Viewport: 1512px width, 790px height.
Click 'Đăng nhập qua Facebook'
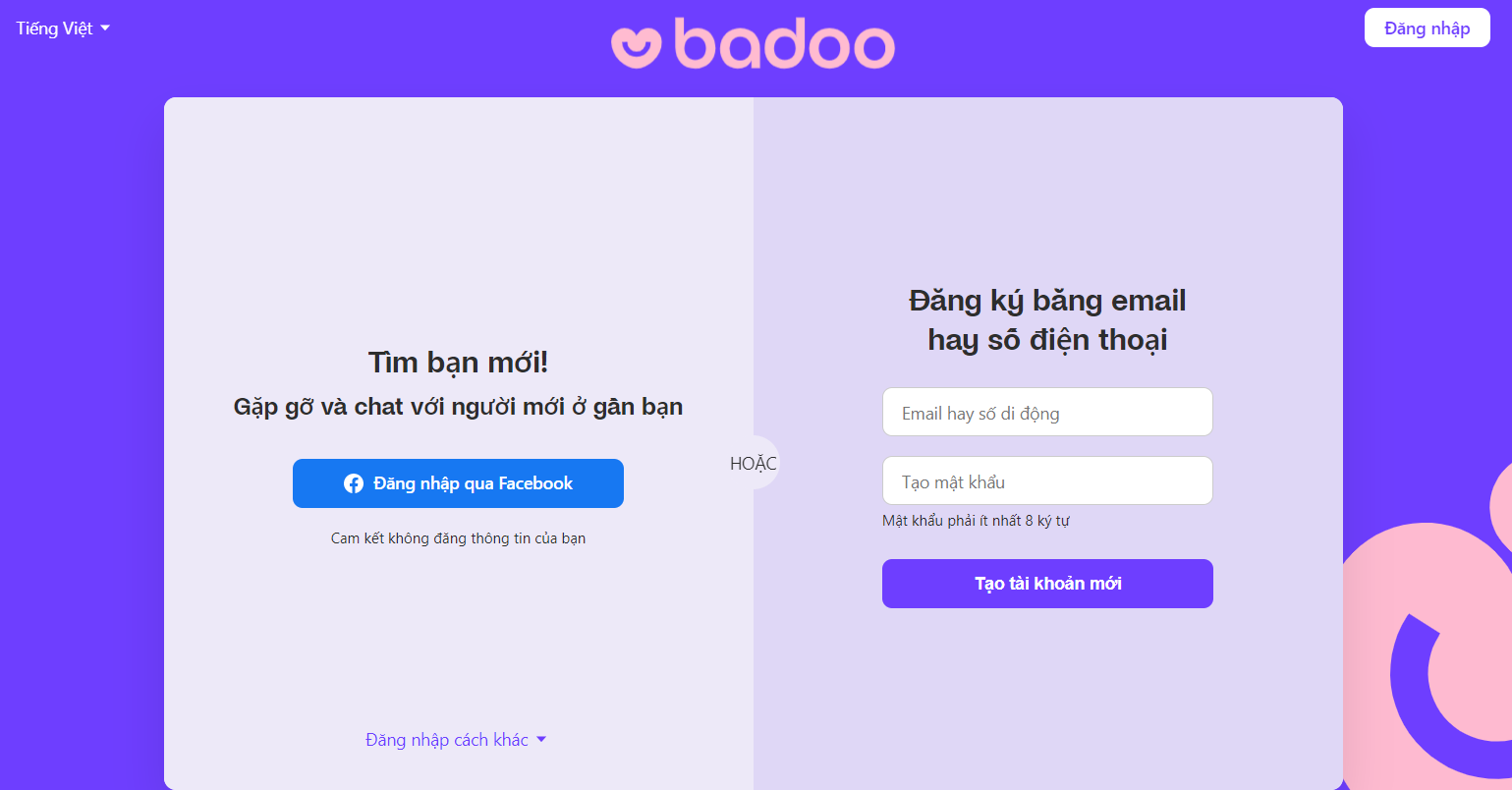458,482
